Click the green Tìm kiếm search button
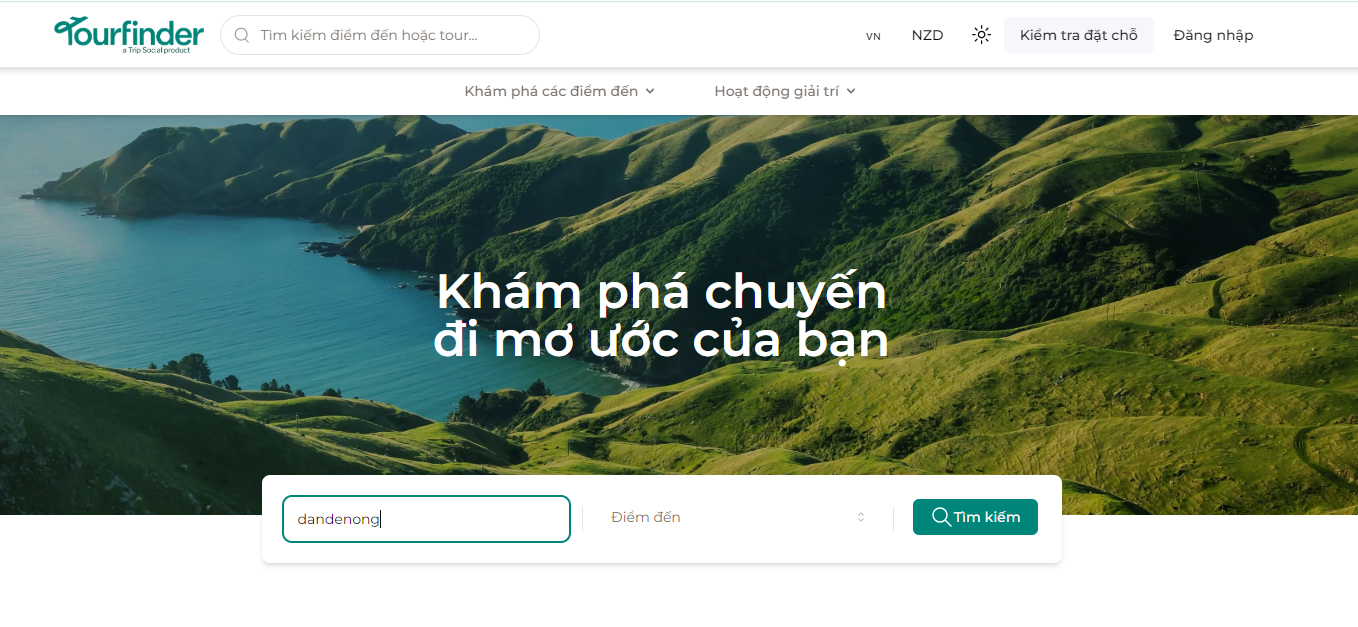The width and height of the screenshot is (1358, 627). click(x=975, y=517)
